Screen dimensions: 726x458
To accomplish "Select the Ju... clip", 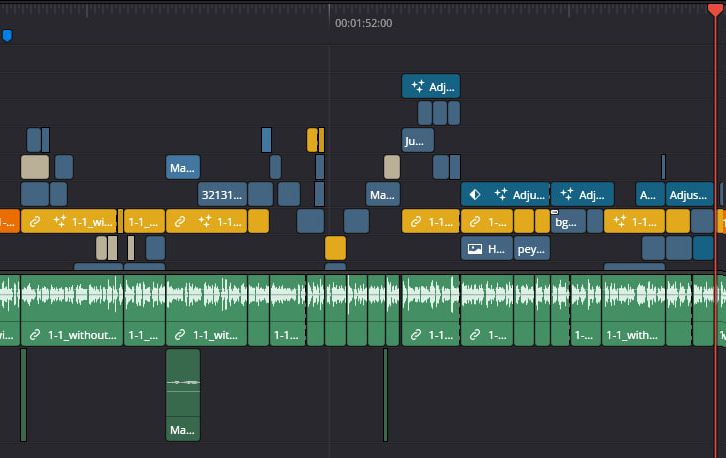I will click(418, 140).
